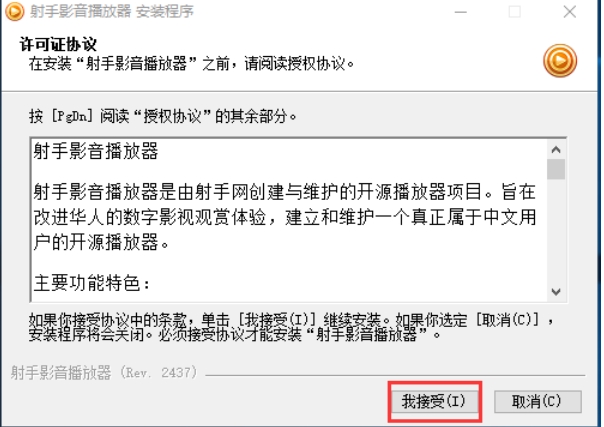604x427 pixels.
Task: Click the title bar text 射手影音播放器 安装程序
Action: (x=112, y=12)
